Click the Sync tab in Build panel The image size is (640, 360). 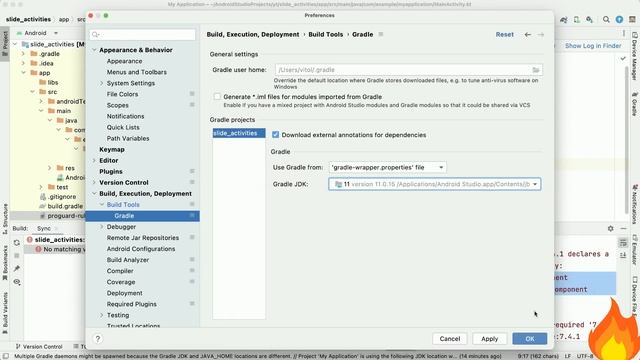click(x=44, y=229)
